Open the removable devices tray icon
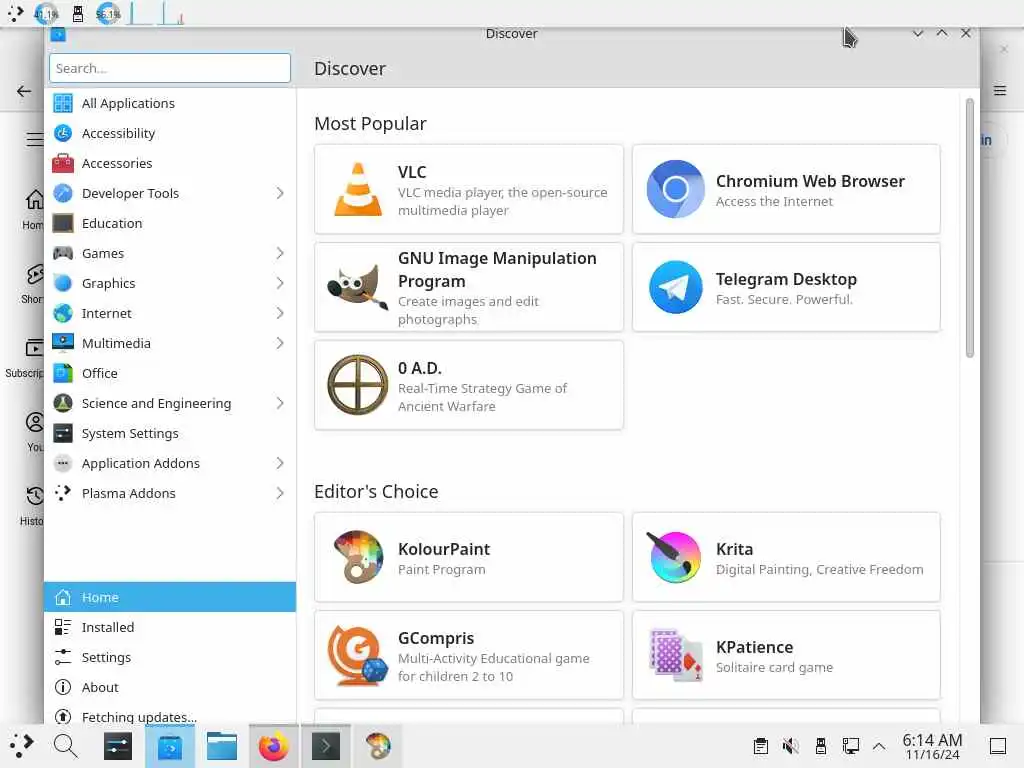The height and width of the screenshot is (768, 1024). [821, 746]
